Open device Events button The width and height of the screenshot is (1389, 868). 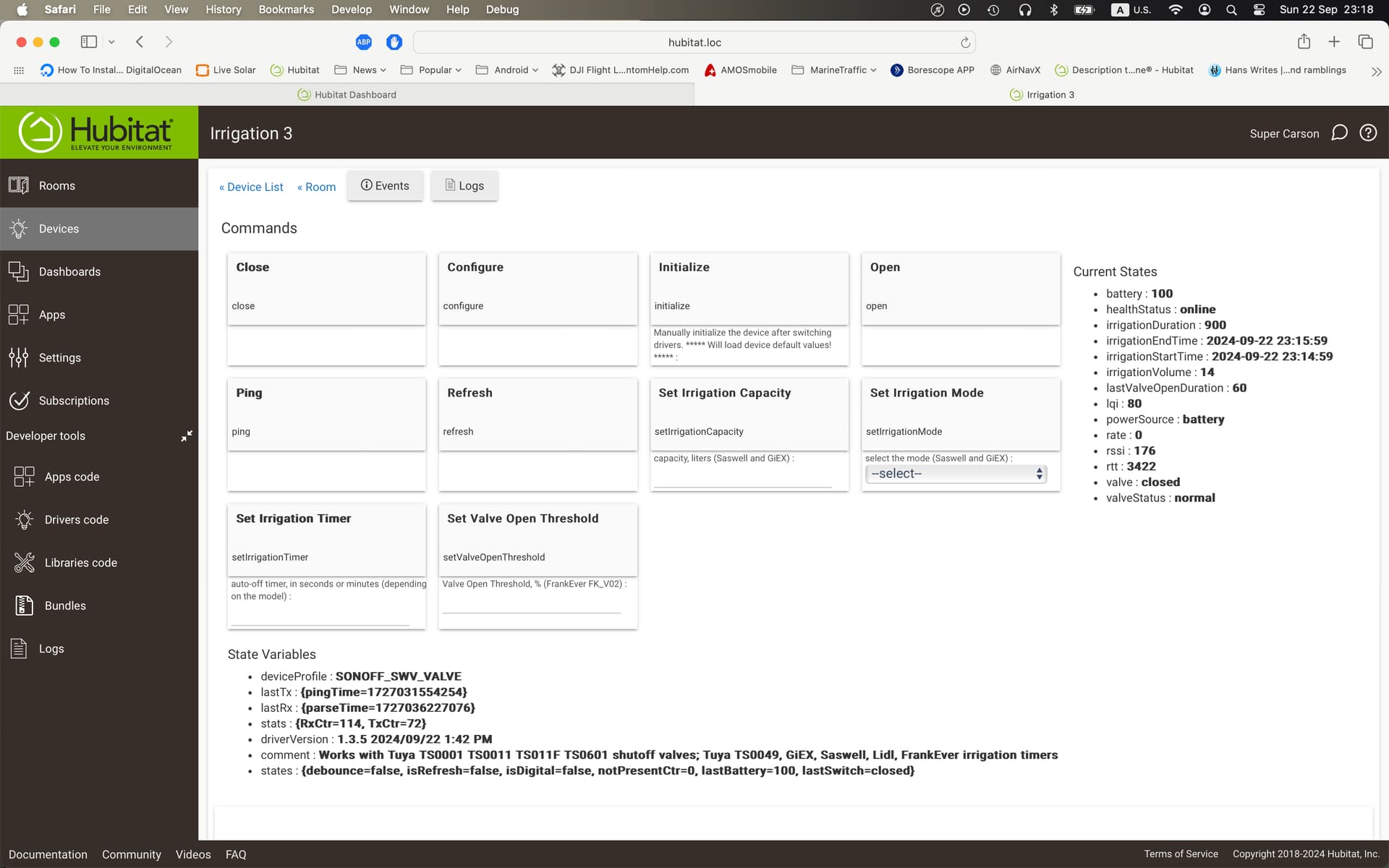[385, 186]
